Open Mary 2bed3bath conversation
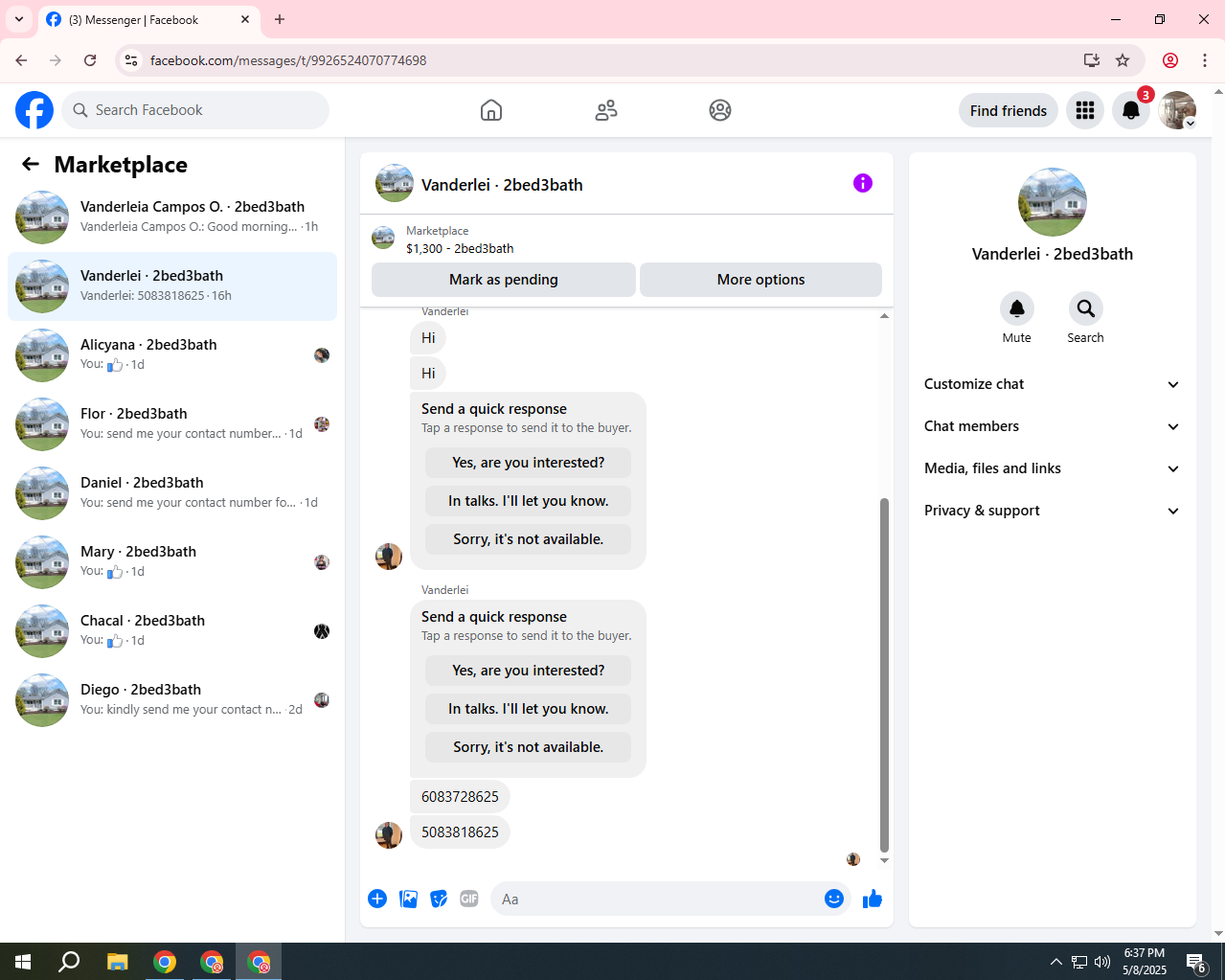The image size is (1225, 980). (172, 562)
